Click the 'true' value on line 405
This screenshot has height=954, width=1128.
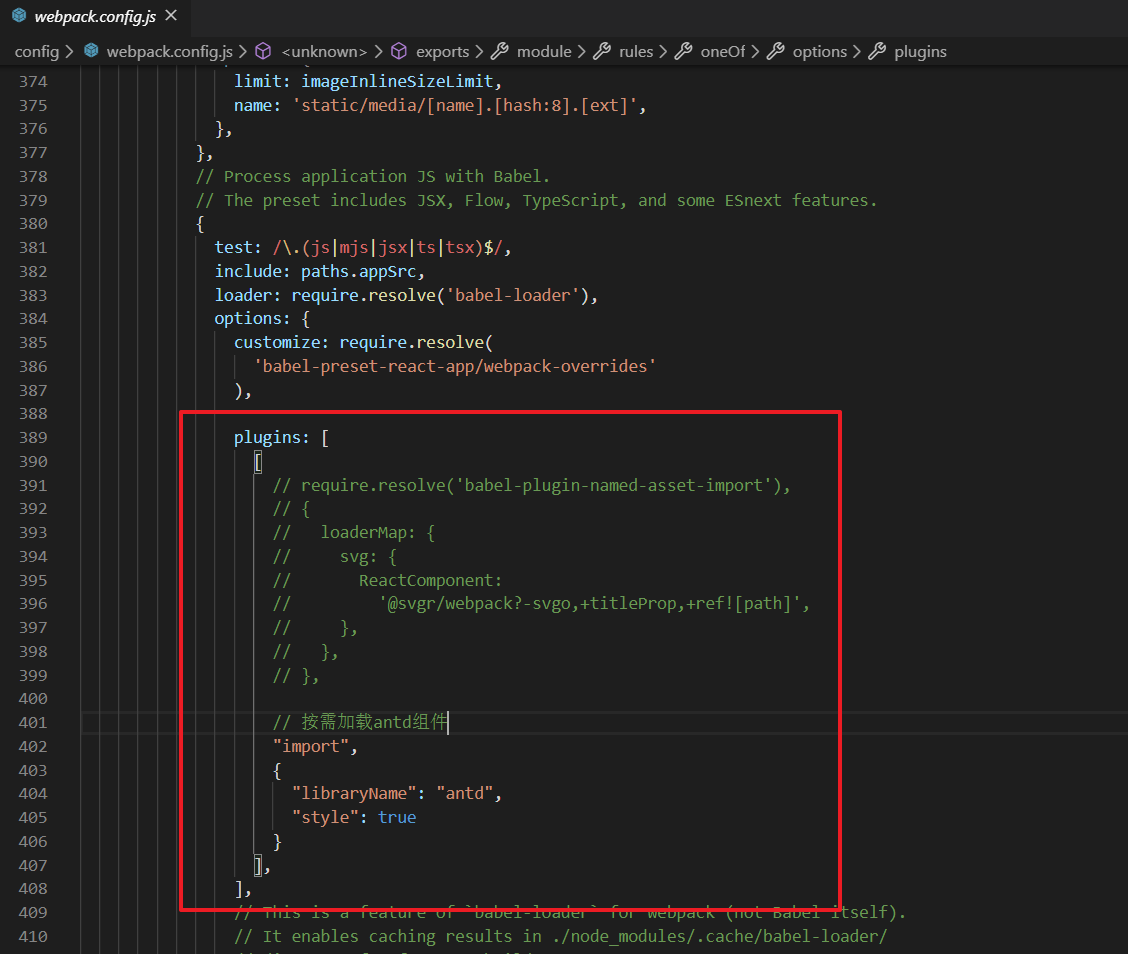(x=397, y=817)
